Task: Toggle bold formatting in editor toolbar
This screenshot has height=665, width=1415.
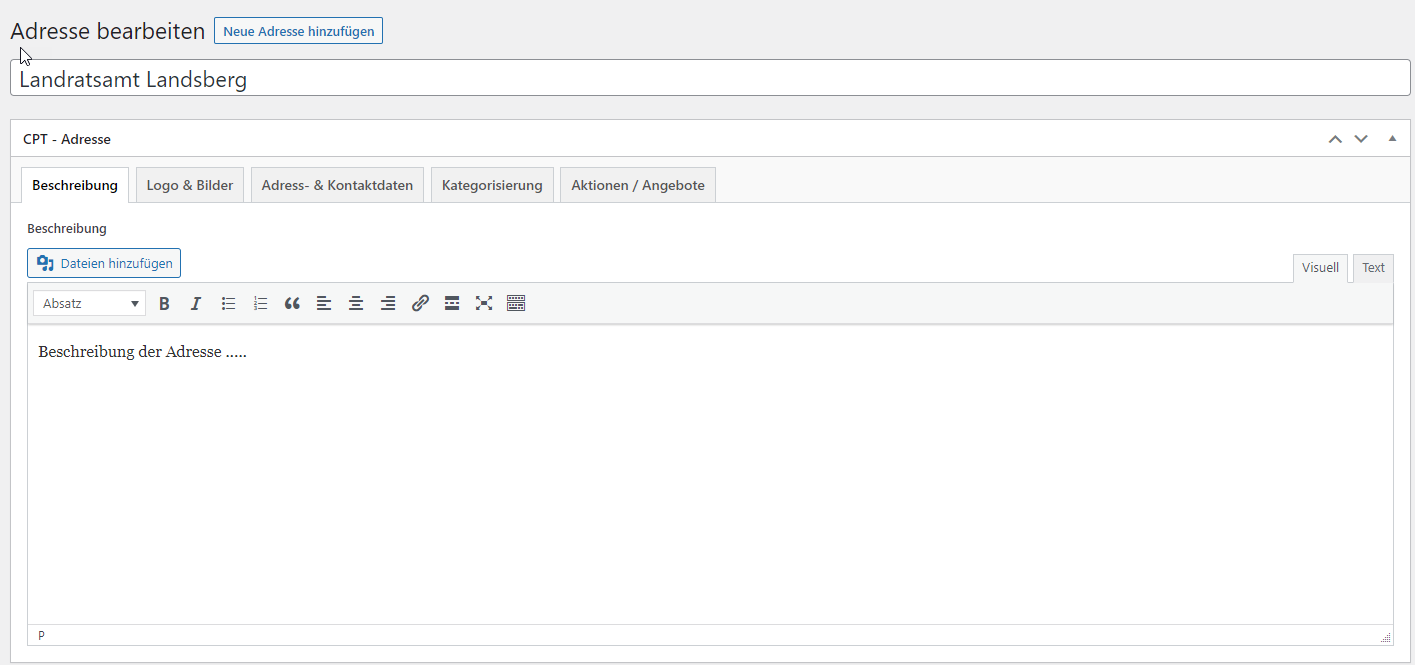Action: tap(165, 303)
